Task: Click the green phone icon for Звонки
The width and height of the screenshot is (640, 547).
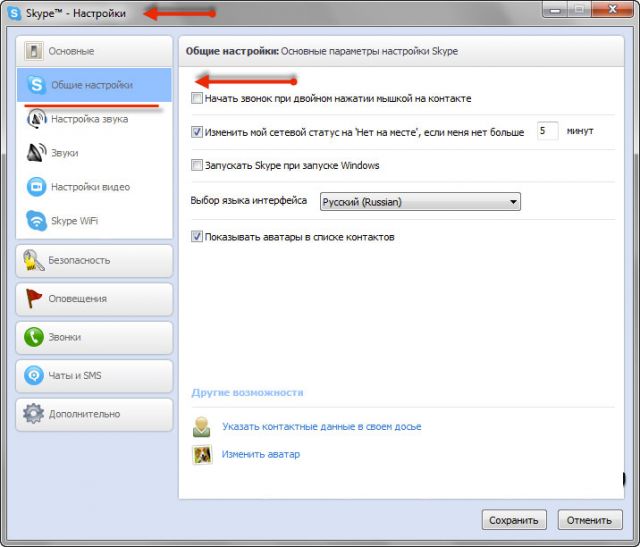Action: click(33, 337)
